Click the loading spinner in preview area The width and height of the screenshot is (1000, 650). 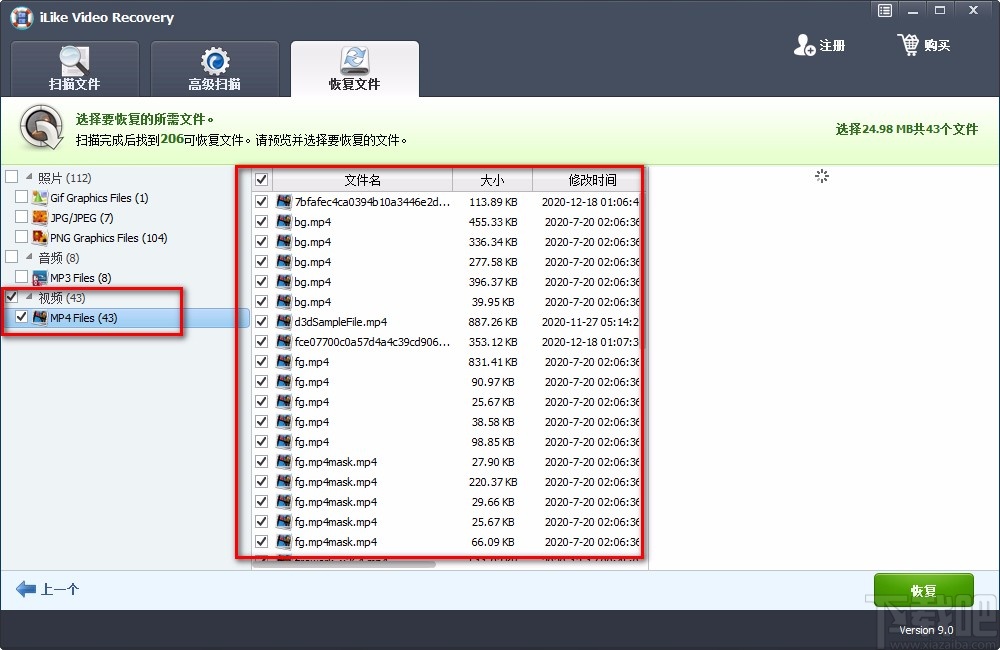pyautogui.click(x=822, y=176)
